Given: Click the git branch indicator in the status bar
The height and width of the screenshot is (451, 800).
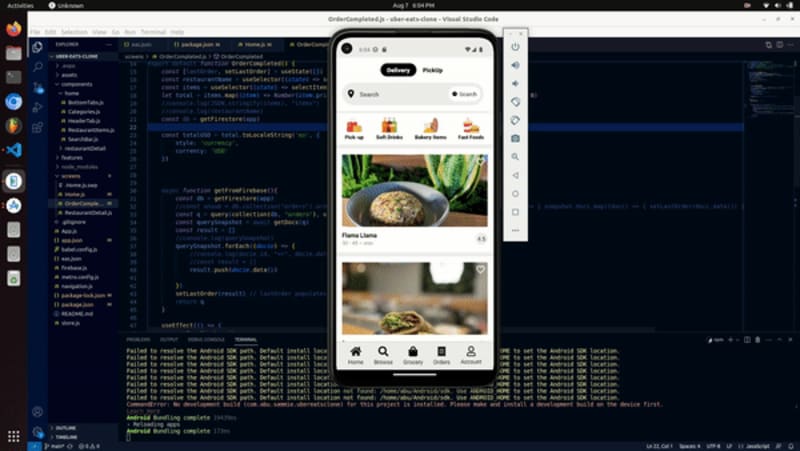Looking at the screenshot, I should pos(53,446).
